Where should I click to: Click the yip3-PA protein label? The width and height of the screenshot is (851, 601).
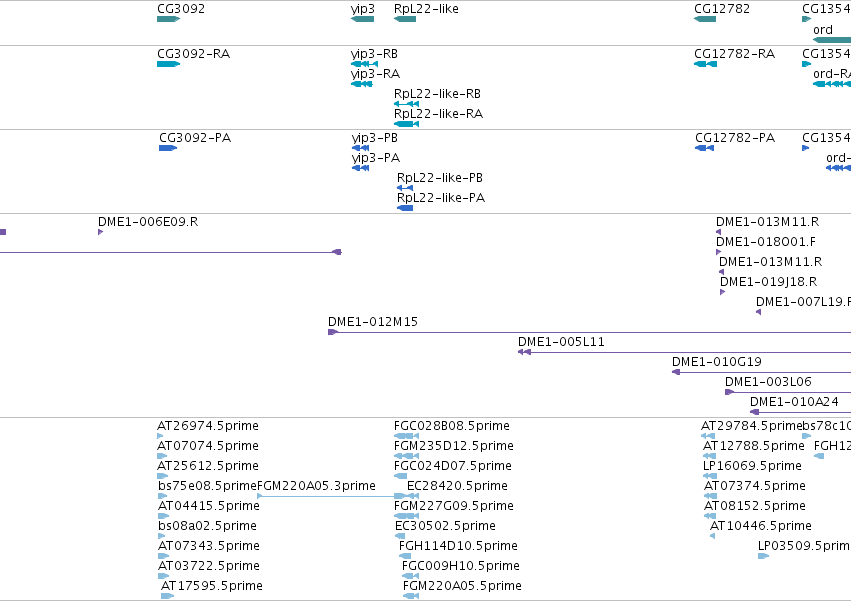click(376, 159)
